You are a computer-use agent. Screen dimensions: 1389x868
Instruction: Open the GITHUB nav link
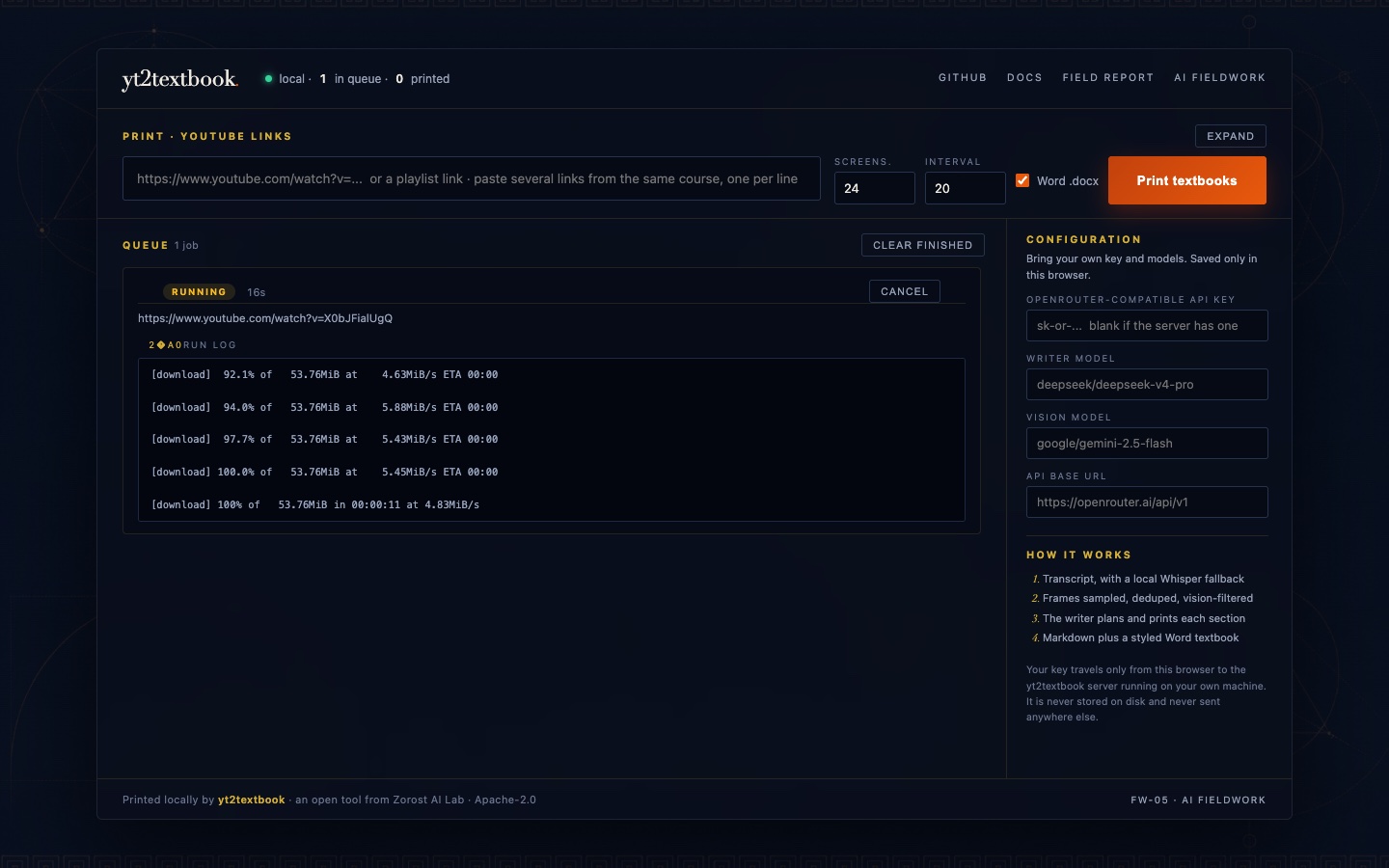963,78
